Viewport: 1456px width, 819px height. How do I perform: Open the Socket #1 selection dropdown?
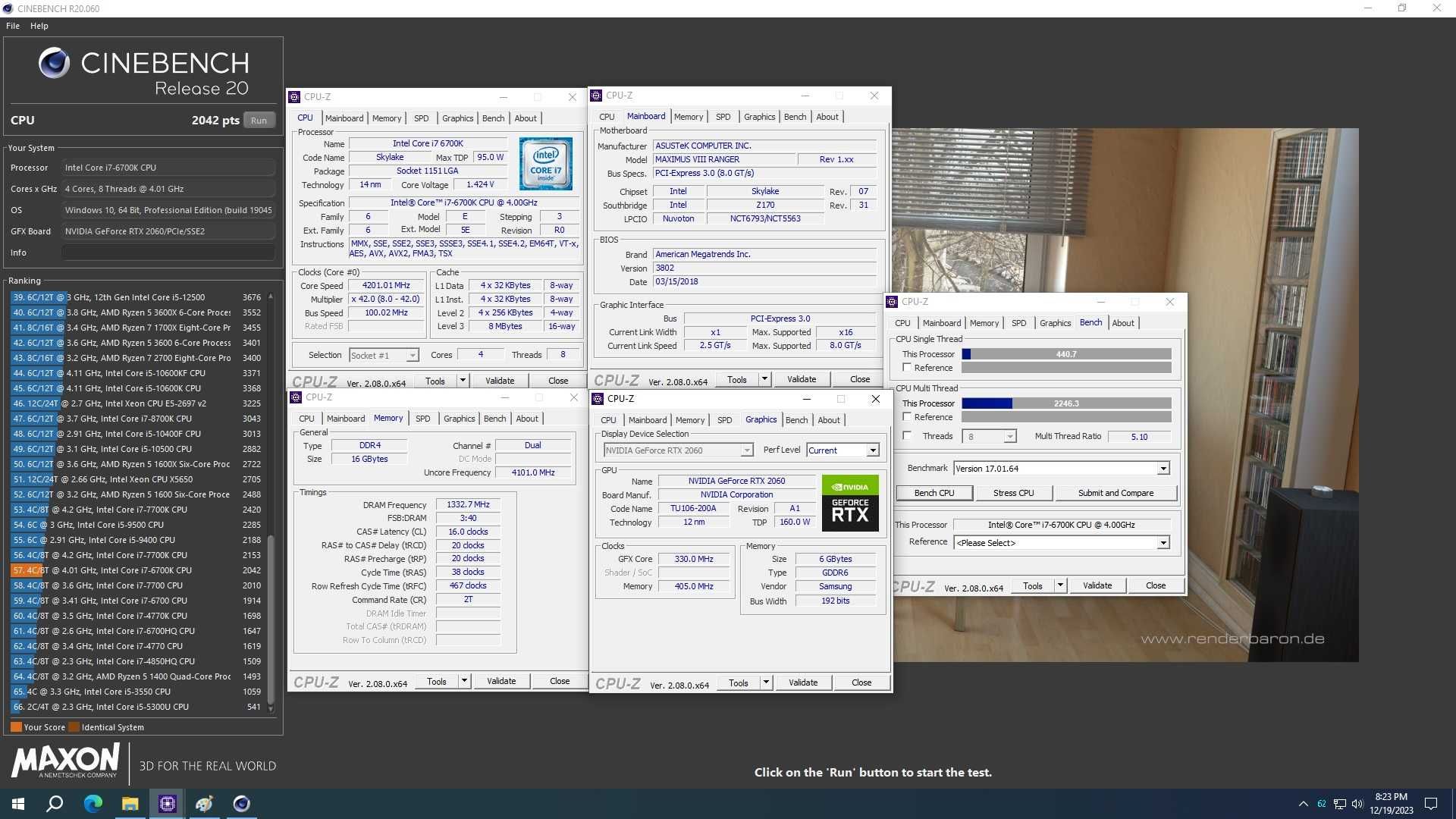(x=412, y=356)
